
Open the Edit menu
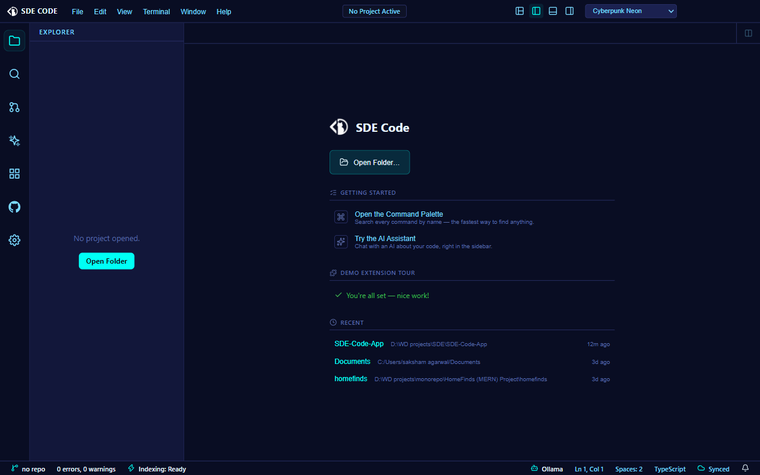pyautogui.click(x=100, y=12)
